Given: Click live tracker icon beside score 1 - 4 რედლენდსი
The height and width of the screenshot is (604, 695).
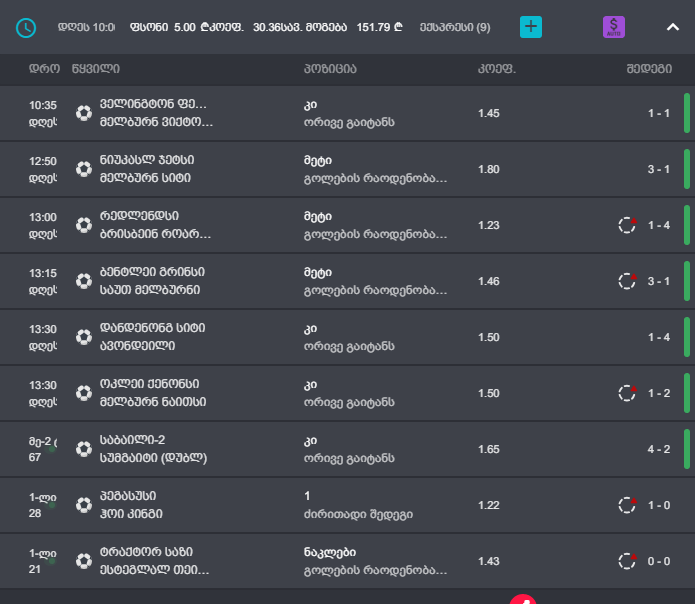Looking at the screenshot, I should [x=627, y=225].
